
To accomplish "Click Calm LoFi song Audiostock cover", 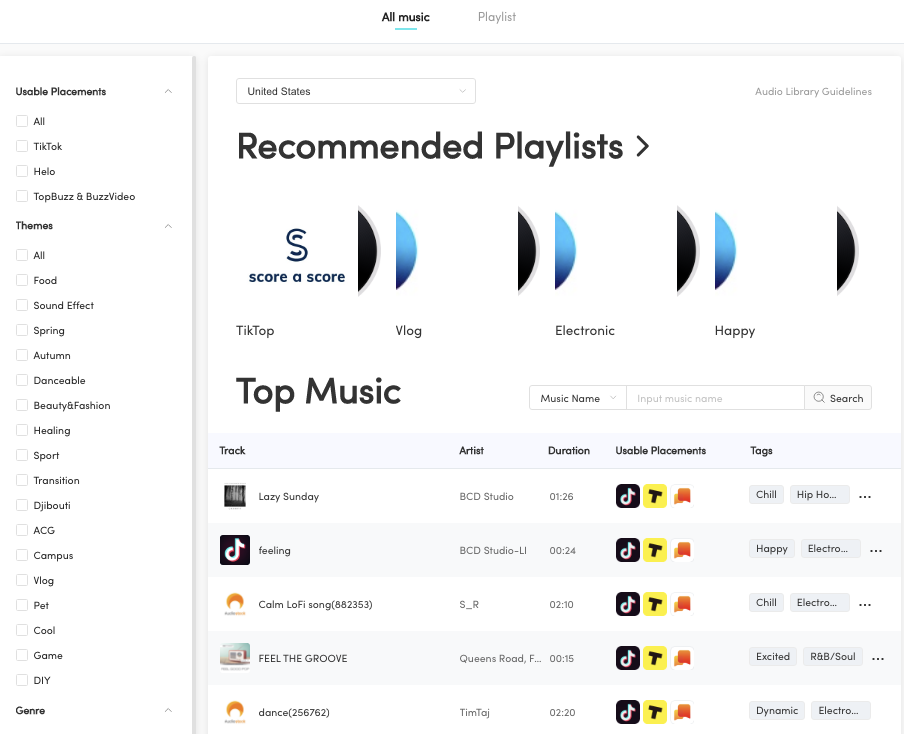I will pos(235,604).
